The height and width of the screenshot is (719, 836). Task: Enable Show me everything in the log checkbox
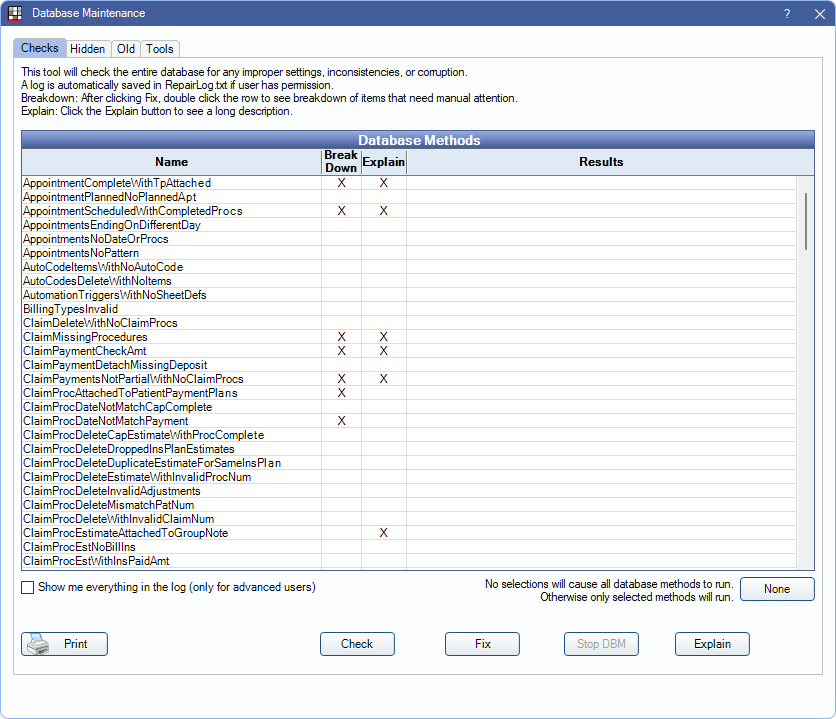tap(28, 588)
